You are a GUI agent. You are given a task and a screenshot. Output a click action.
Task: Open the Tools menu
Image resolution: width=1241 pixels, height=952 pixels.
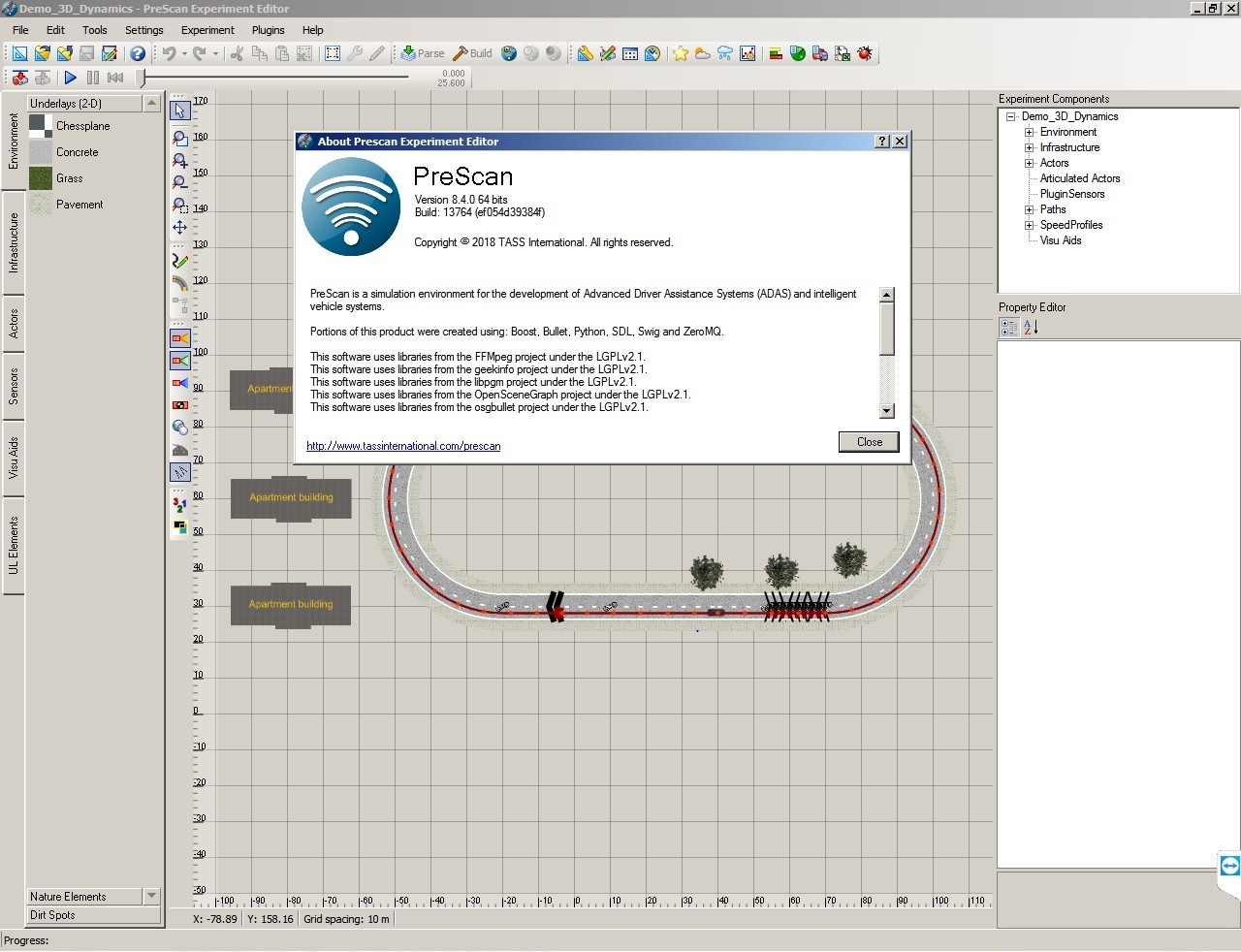(x=95, y=30)
